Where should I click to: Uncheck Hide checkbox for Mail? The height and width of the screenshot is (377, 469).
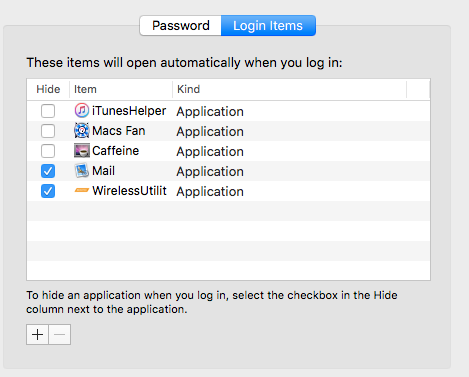click(48, 171)
